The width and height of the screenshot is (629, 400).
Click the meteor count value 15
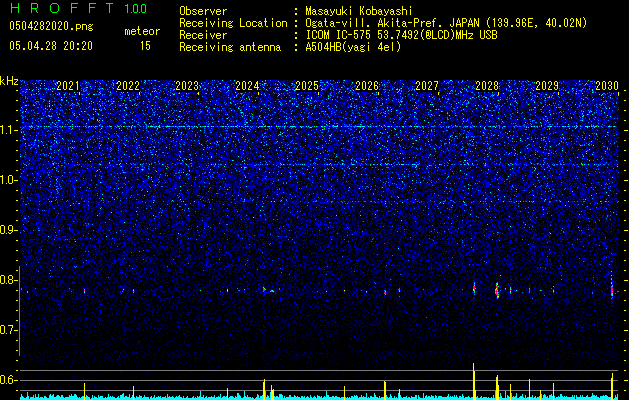(145, 46)
